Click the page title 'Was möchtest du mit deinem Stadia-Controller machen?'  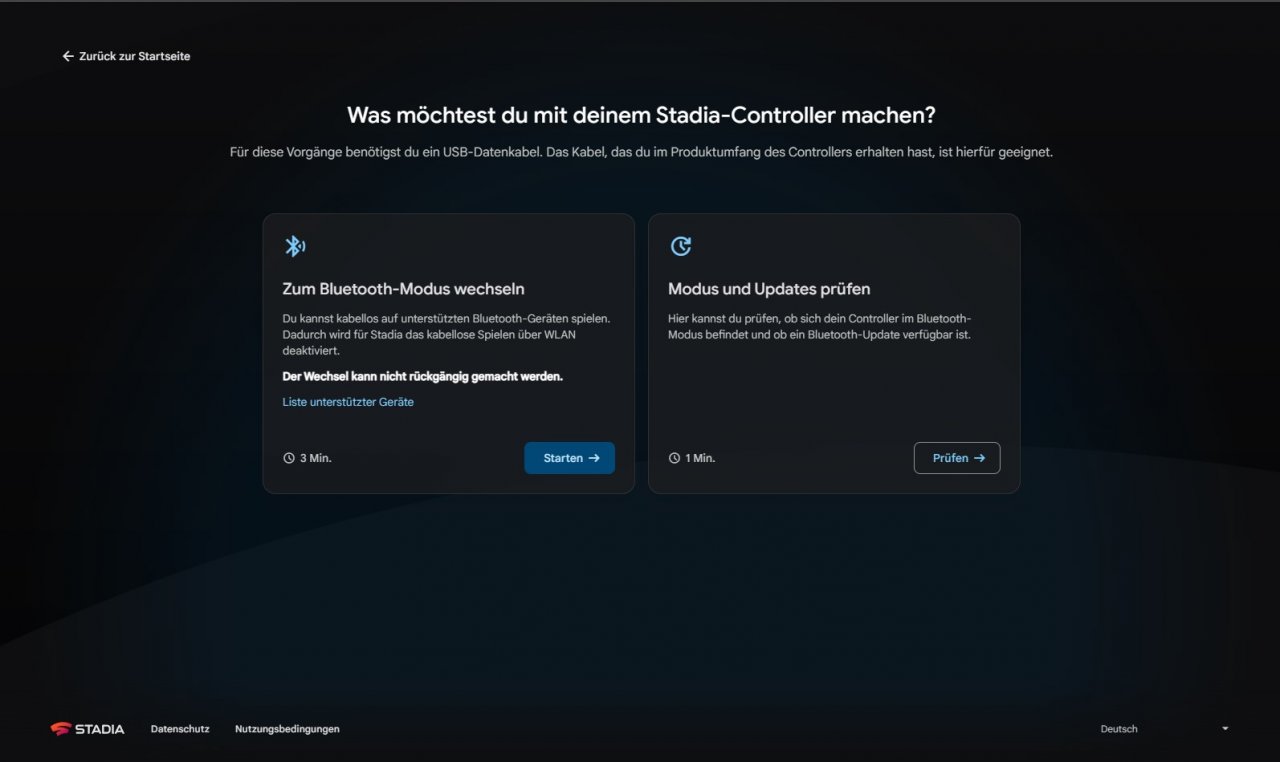(x=641, y=115)
